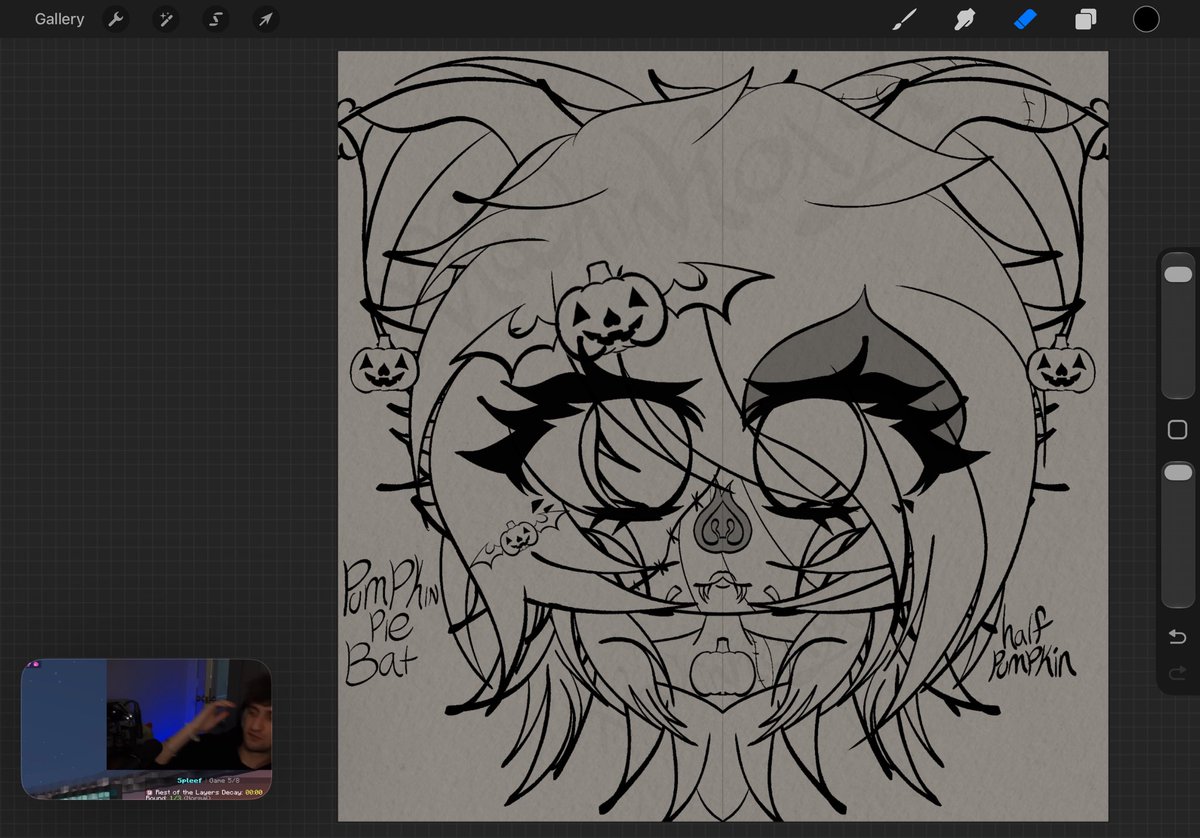Screen dimensions: 1200x838
Task: Open the black color picker
Action: pos(1146,19)
